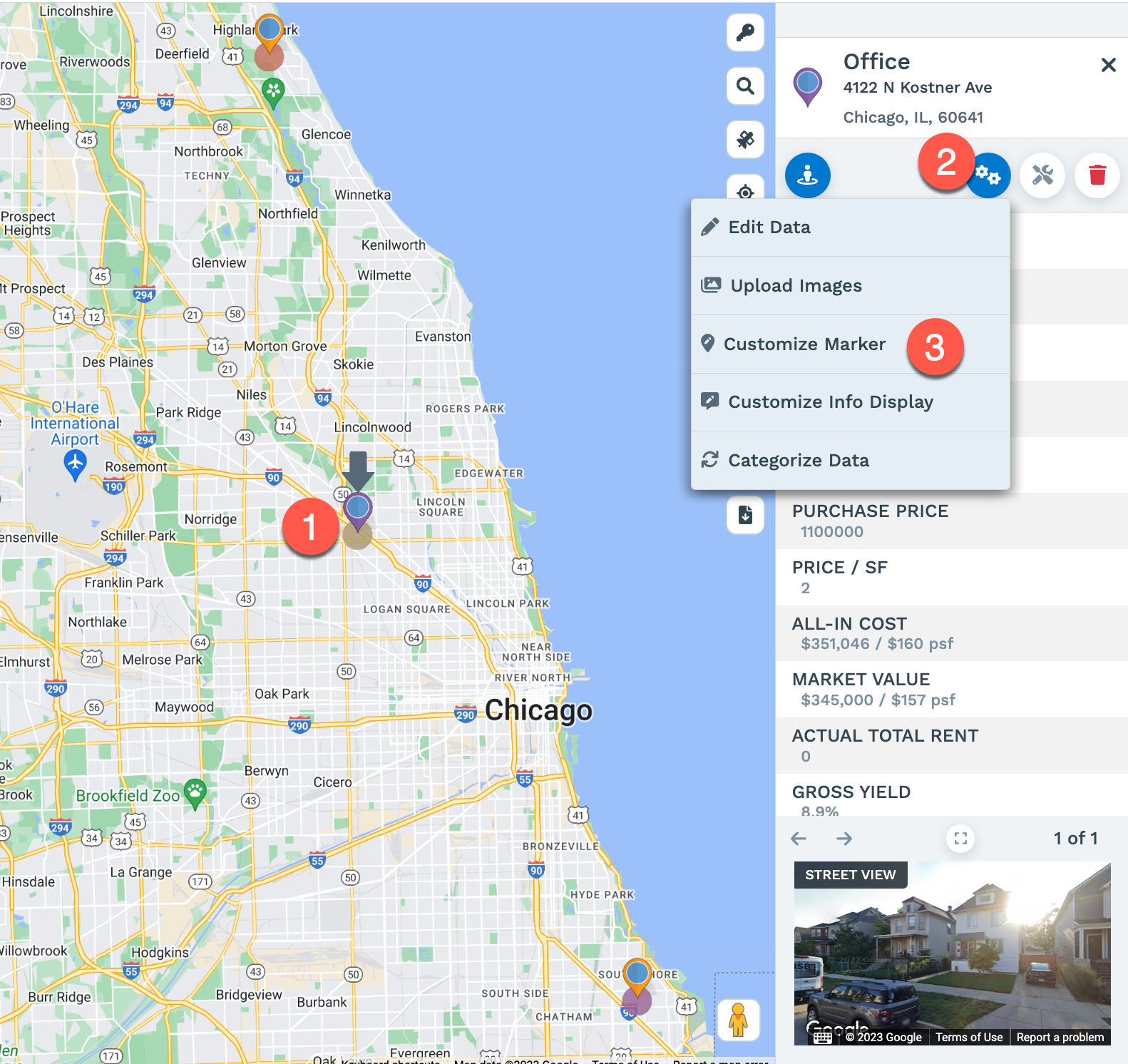This screenshot has width=1128, height=1064.
Task: Expand image to fullscreen icon
Action: [960, 839]
